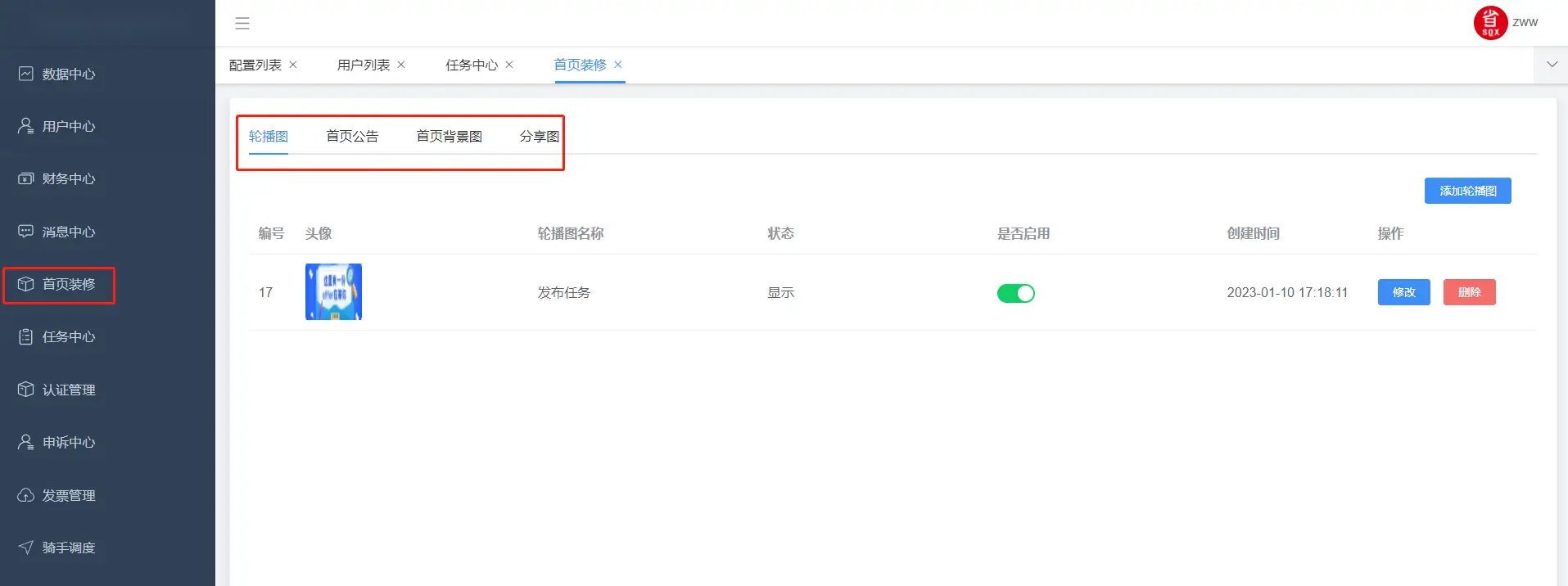The height and width of the screenshot is (586, 1568).
Task: Click the 发票管理 cloud upload icon
Action: click(x=26, y=495)
